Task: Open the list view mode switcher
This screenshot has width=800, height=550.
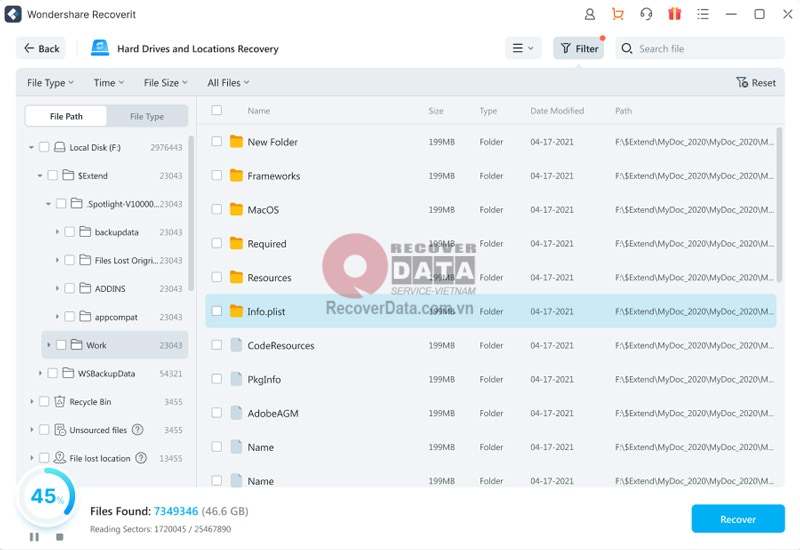Action: (x=522, y=48)
